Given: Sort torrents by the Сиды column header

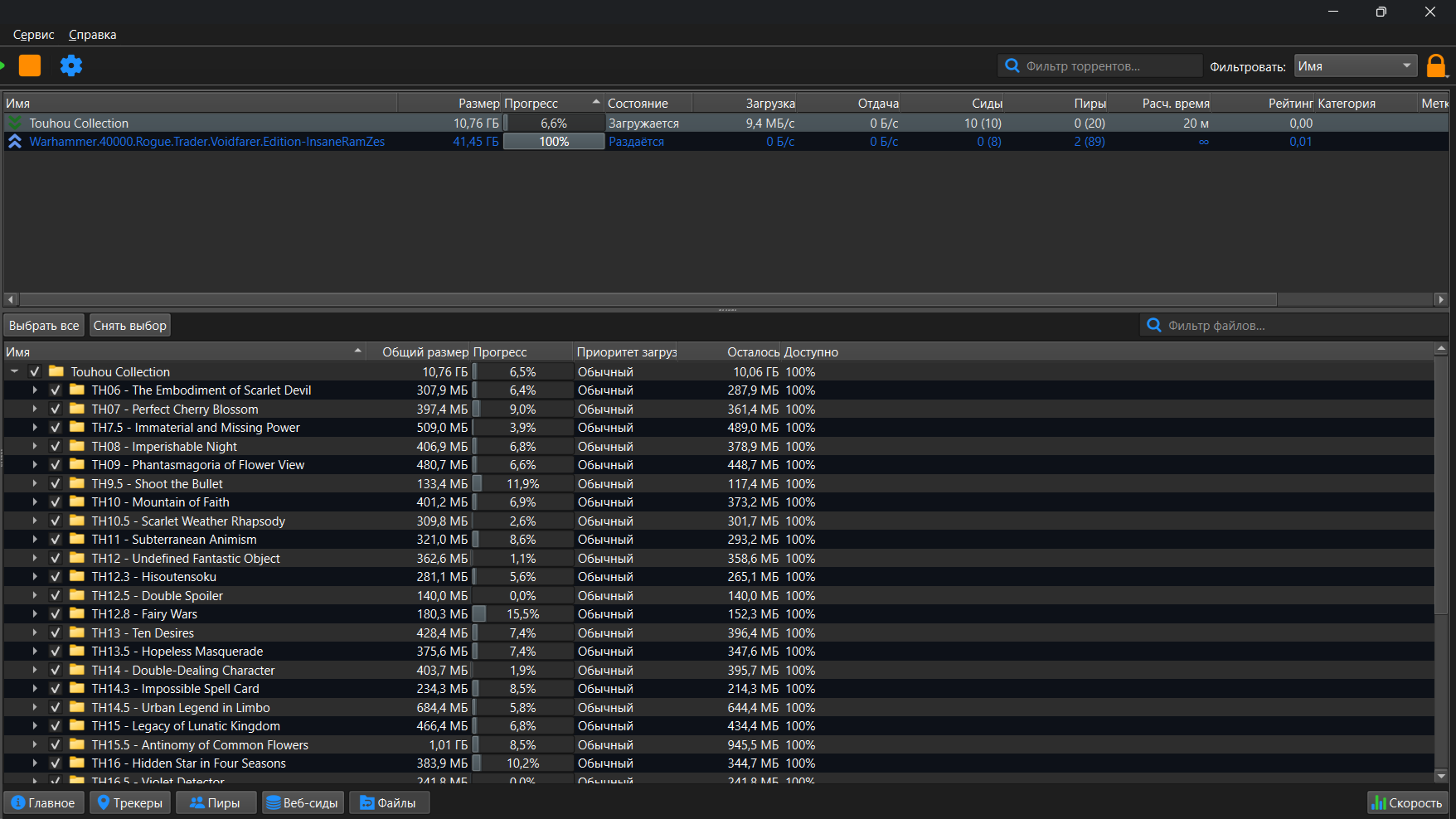Looking at the screenshot, I should (954, 103).
